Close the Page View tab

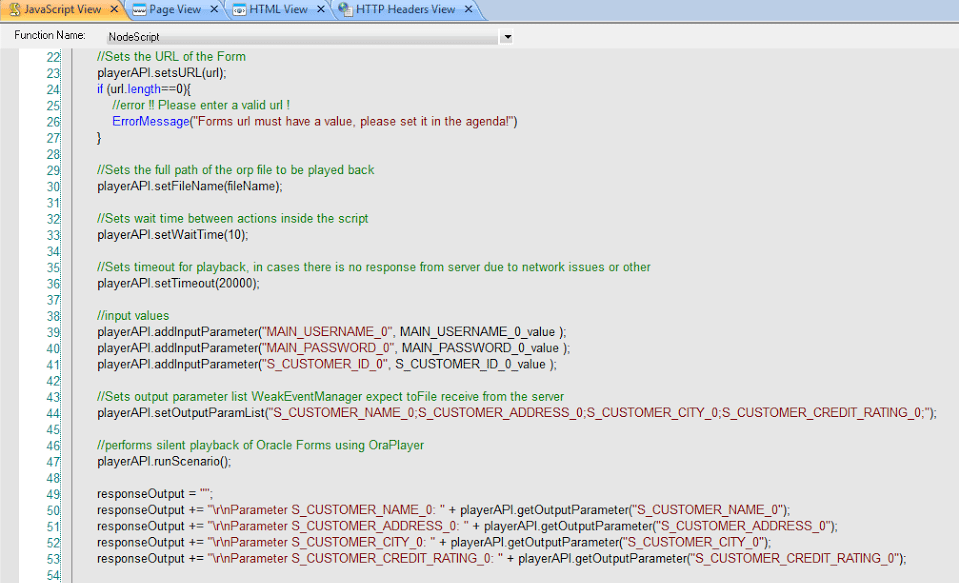pos(212,10)
